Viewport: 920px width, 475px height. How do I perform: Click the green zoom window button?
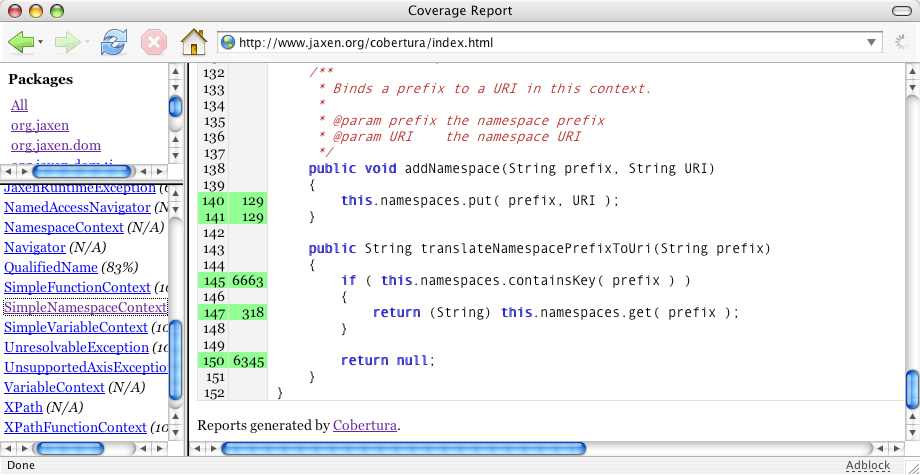click(x=56, y=11)
